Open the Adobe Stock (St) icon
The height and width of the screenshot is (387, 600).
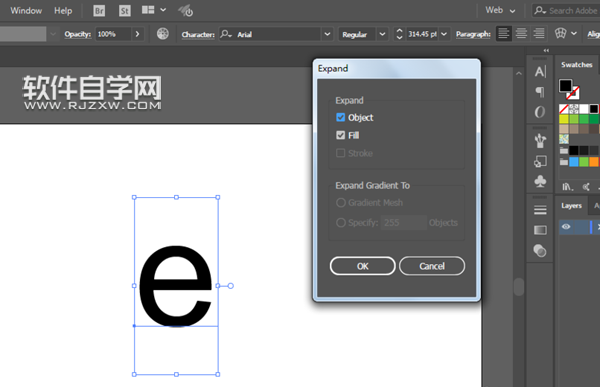pyautogui.click(x=124, y=11)
